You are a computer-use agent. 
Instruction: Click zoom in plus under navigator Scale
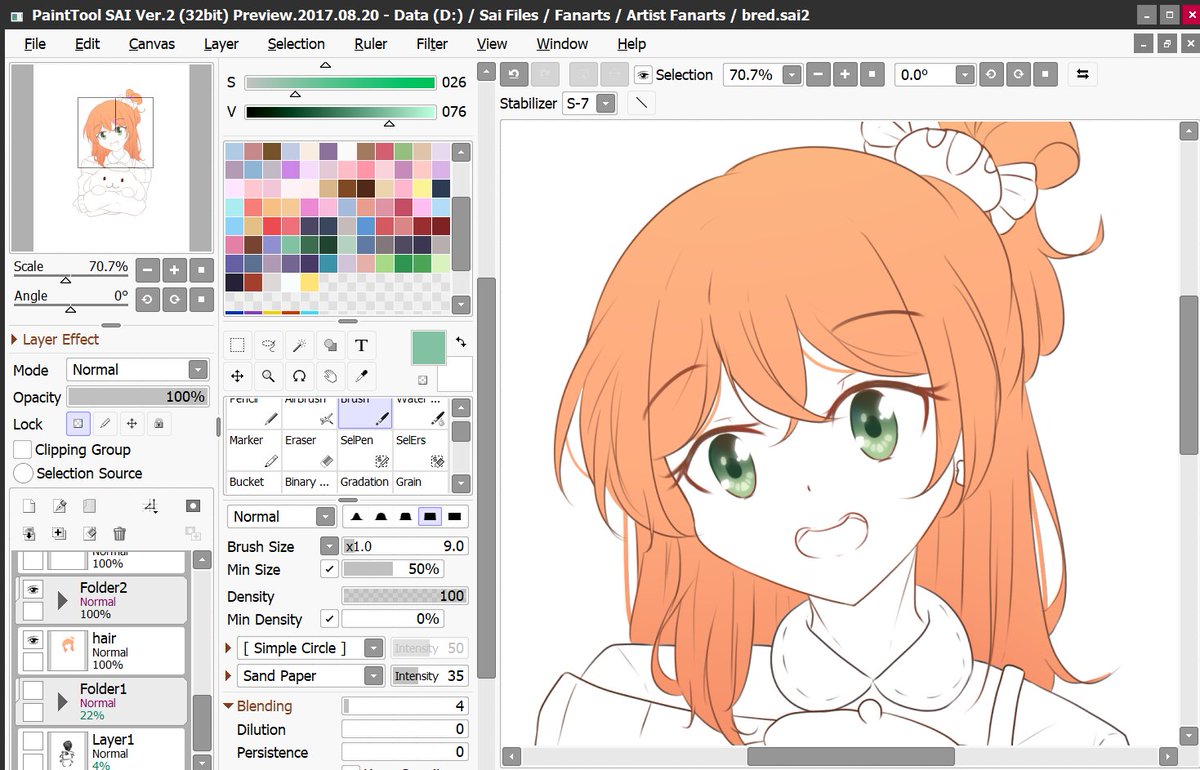point(174,270)
